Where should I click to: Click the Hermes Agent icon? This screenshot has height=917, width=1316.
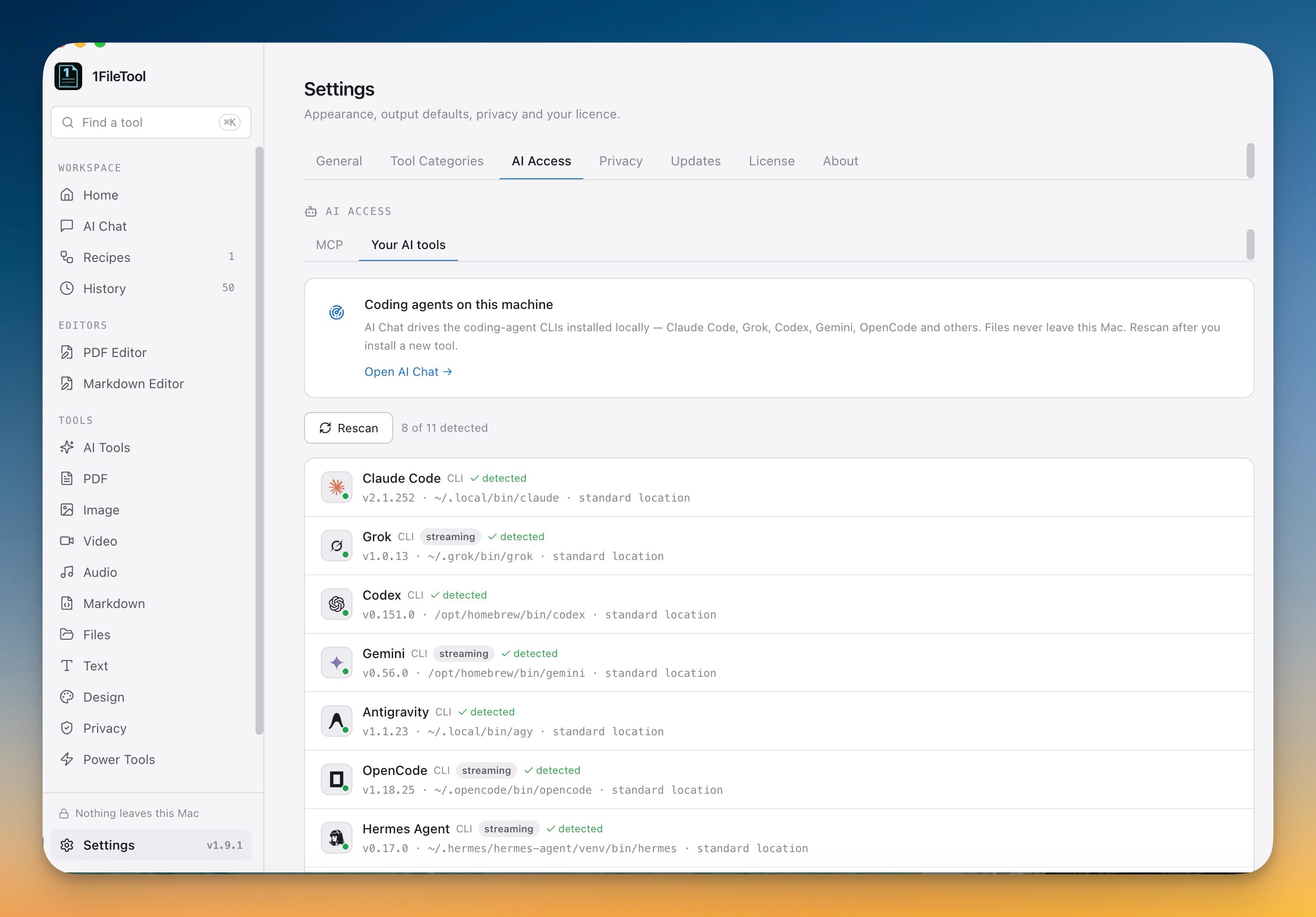[x=337, y=838]
